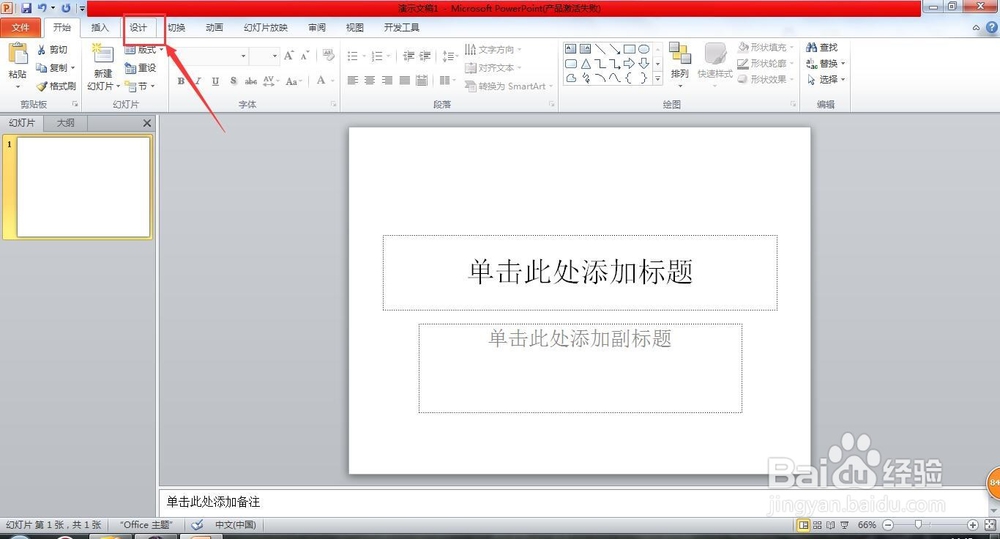Choose the oval shape
Viewport: 1000px width, 539px height.
644,49
